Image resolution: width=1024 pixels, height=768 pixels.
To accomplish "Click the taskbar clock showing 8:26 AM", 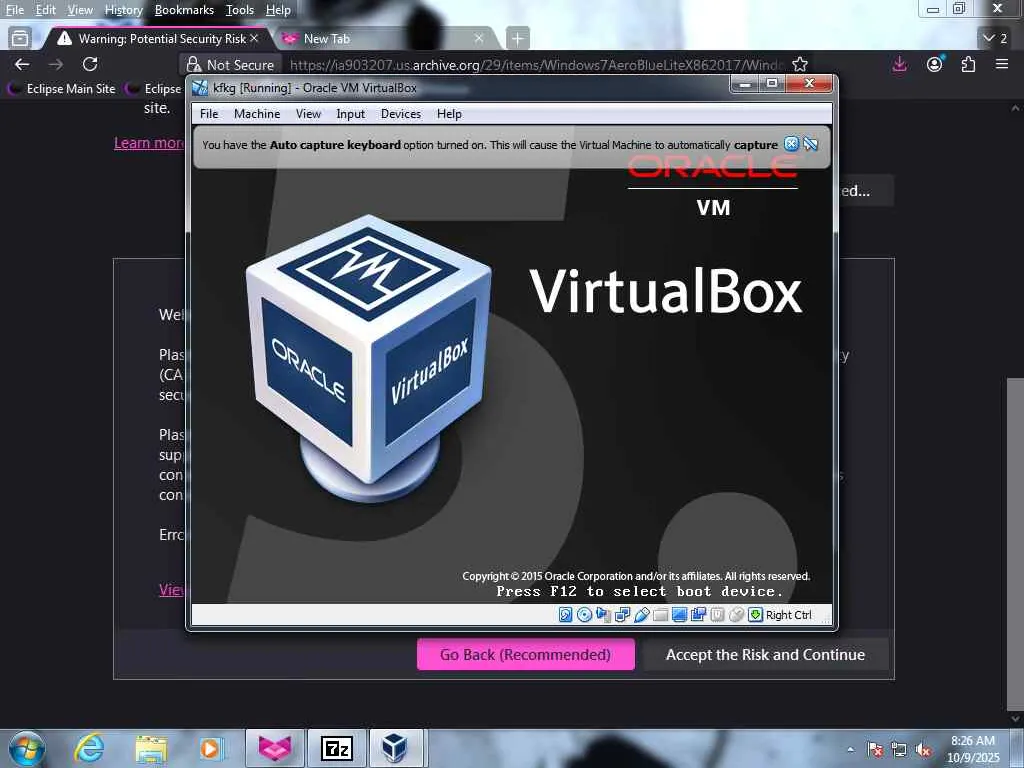I will 973,748.
